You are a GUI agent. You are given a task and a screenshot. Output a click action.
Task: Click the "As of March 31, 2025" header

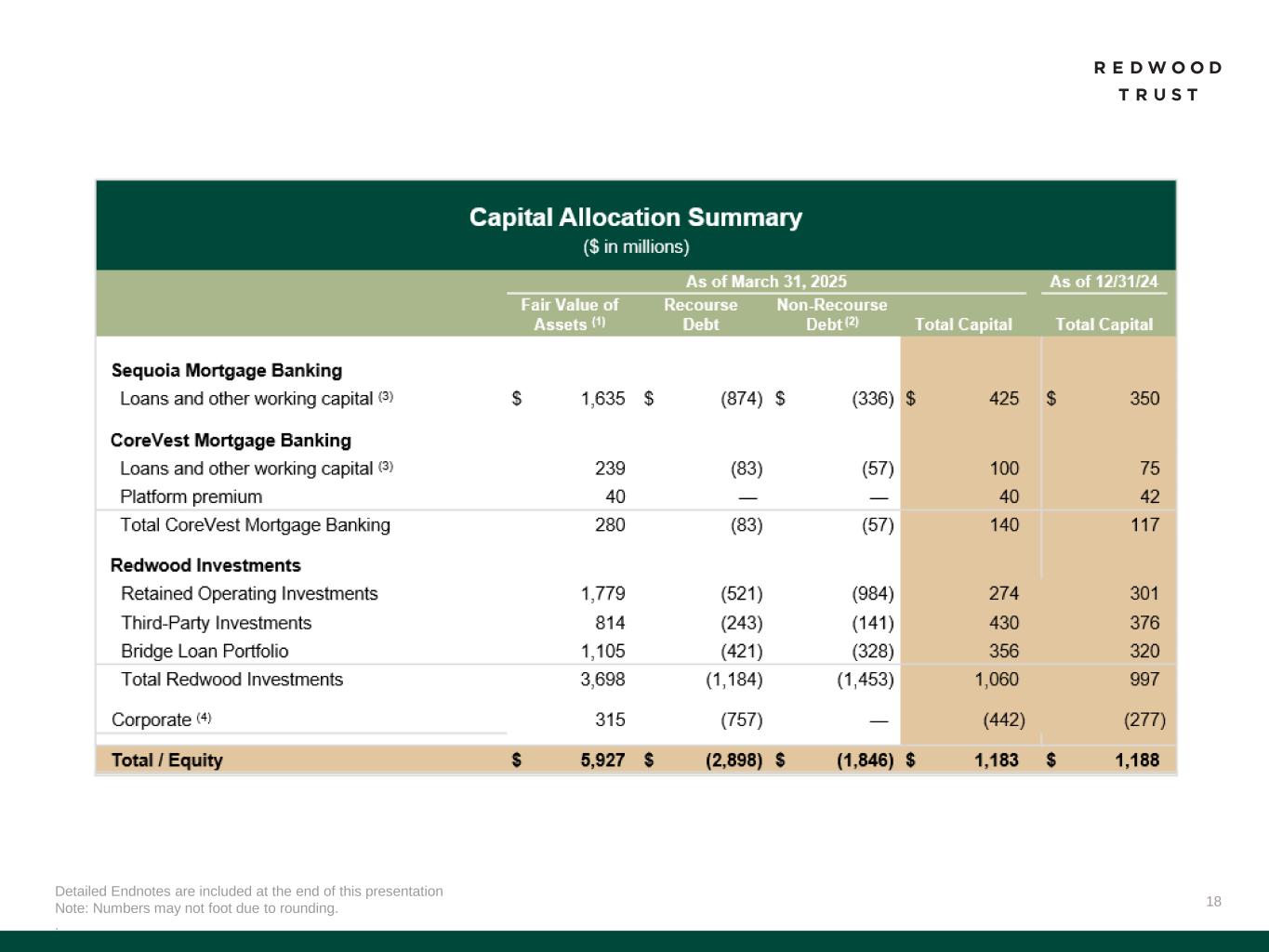pos(766,282)
